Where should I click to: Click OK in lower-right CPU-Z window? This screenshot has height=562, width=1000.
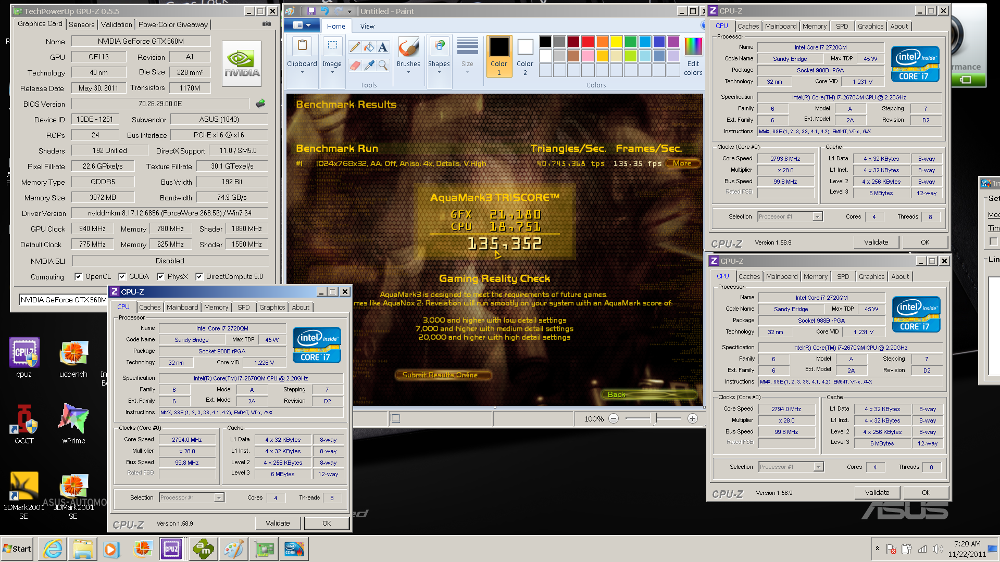click(x=925, y=492)
